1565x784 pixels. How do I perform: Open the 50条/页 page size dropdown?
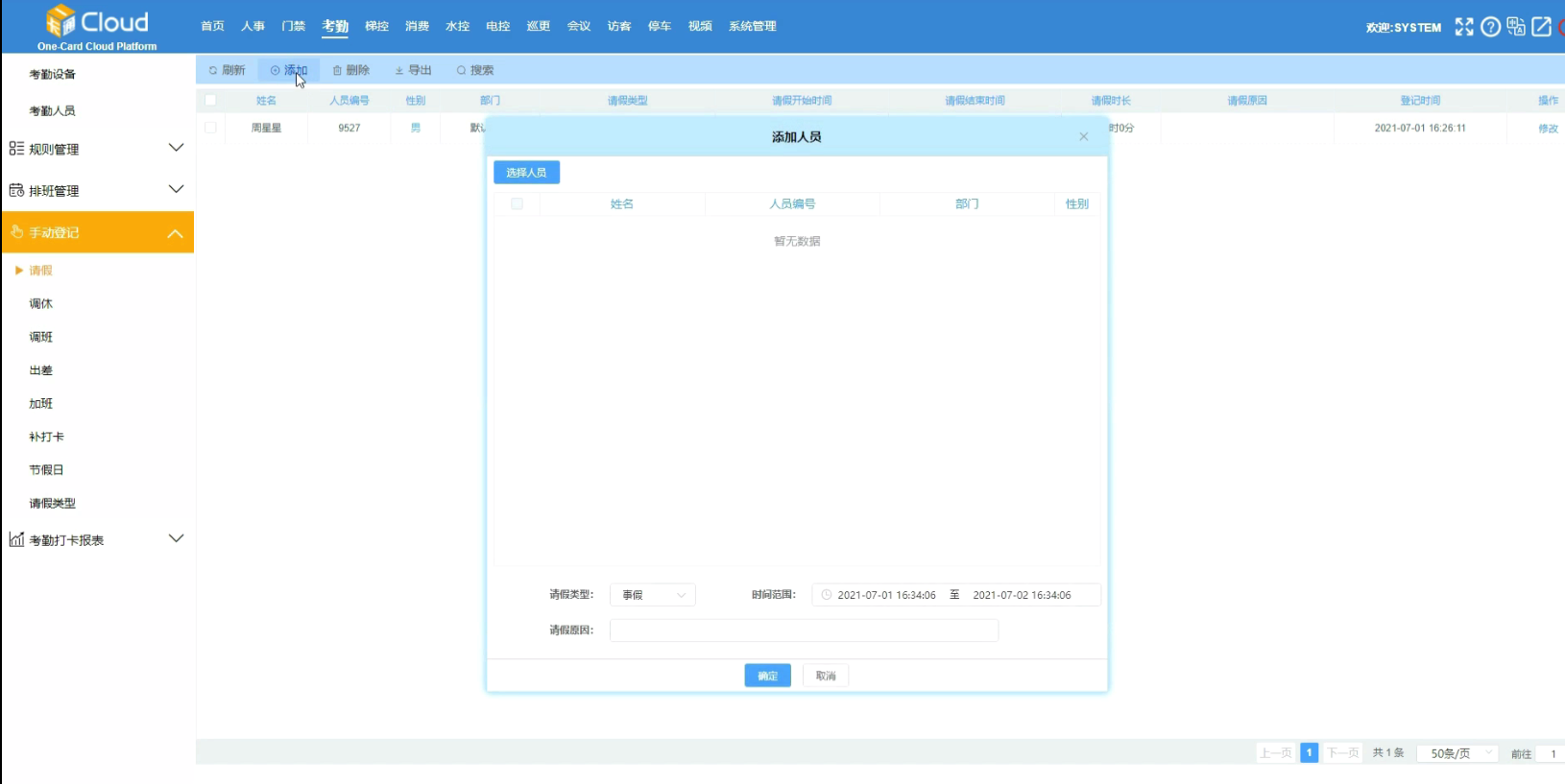(x=1457, y=753)
